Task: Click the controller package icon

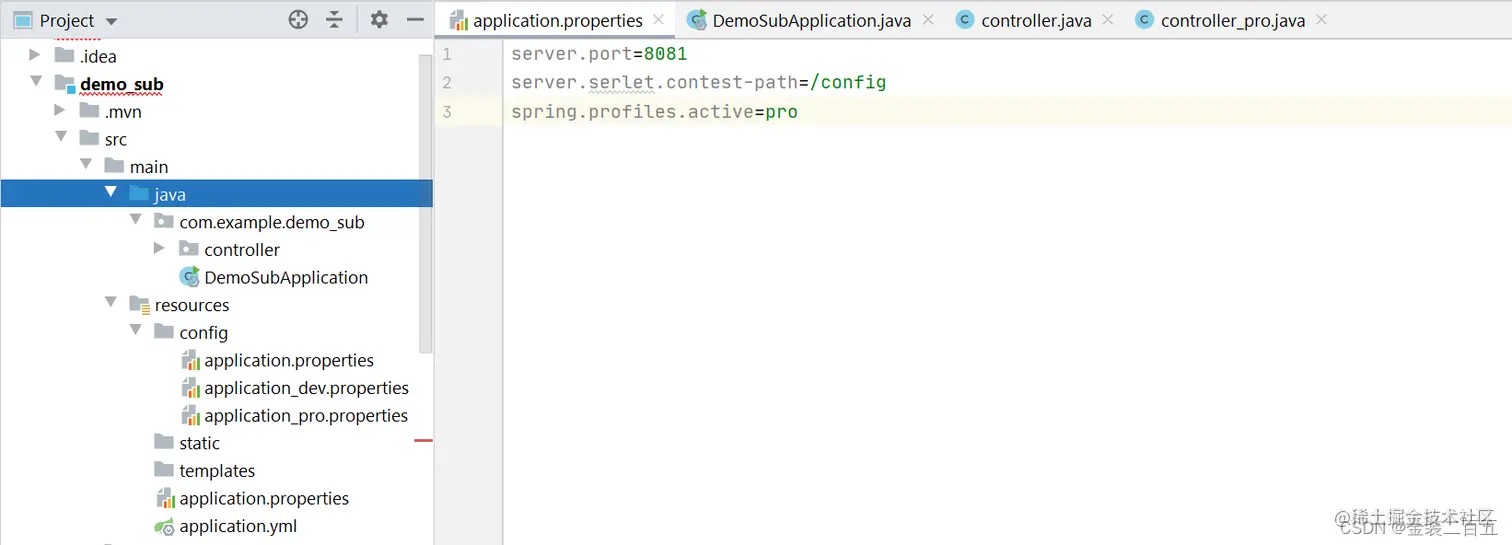Action: tap(189, 248)
